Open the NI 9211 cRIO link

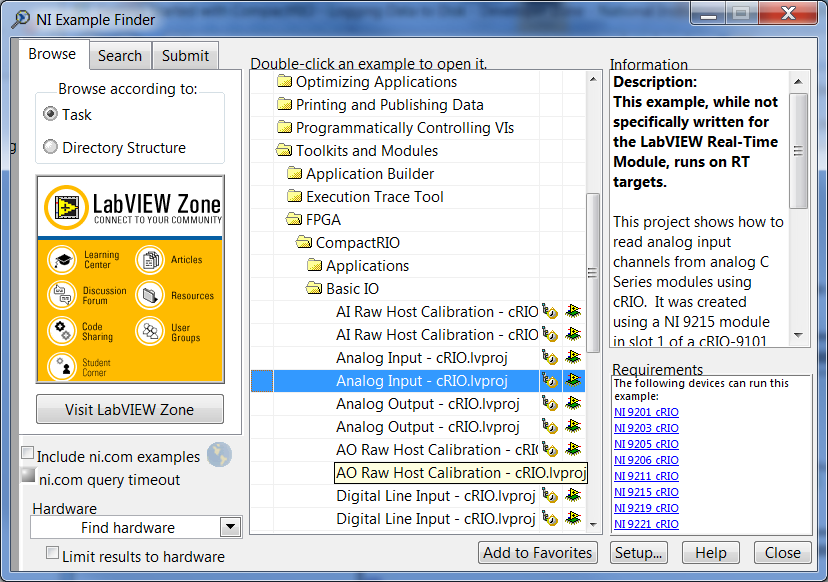(x=646, y=476)
